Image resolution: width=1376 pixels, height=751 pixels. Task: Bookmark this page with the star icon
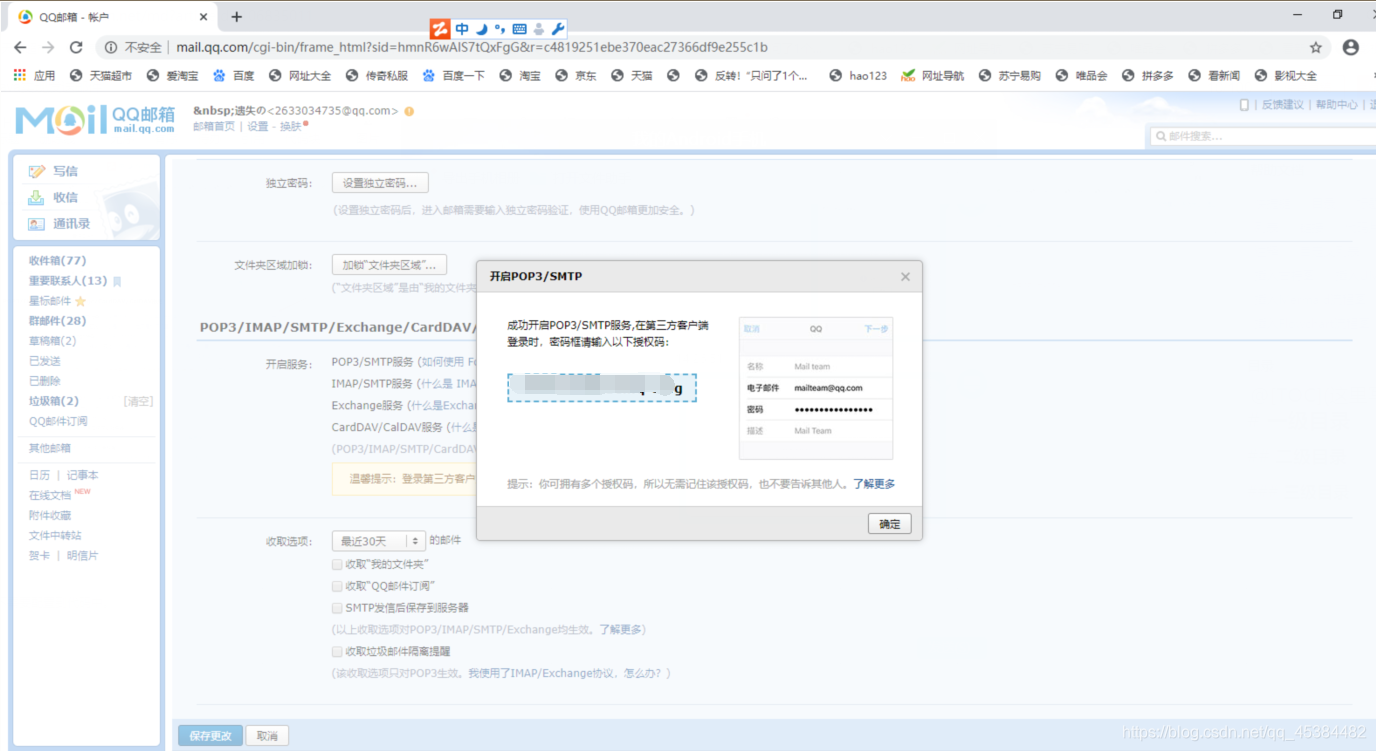point(1316,47)
